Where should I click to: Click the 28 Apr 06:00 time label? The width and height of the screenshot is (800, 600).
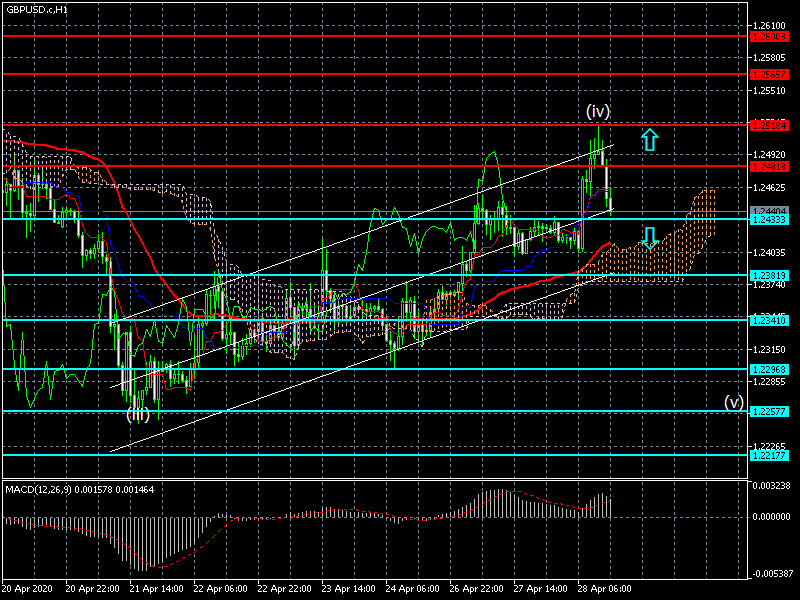click(x=605, y=589)
